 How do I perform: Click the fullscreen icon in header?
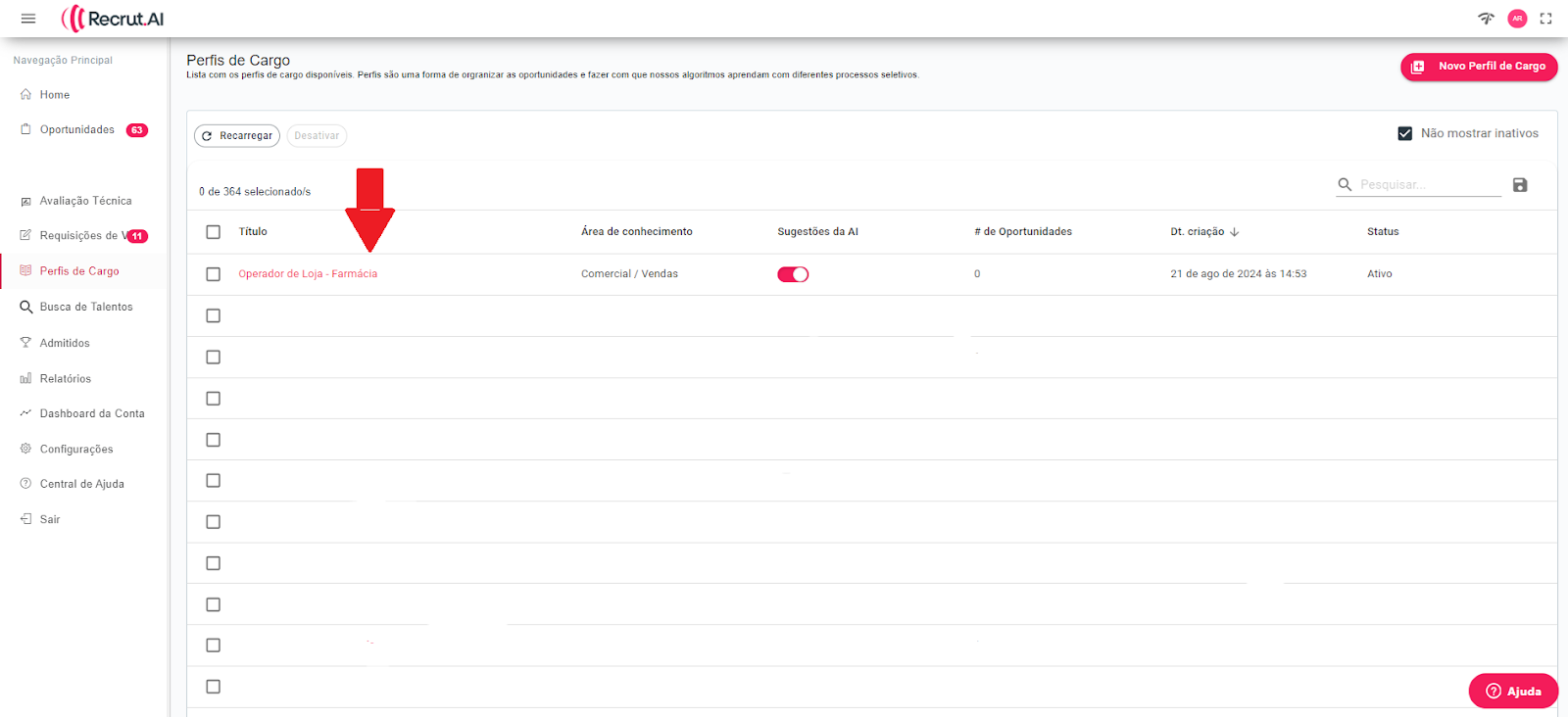tap(1545, 19)
